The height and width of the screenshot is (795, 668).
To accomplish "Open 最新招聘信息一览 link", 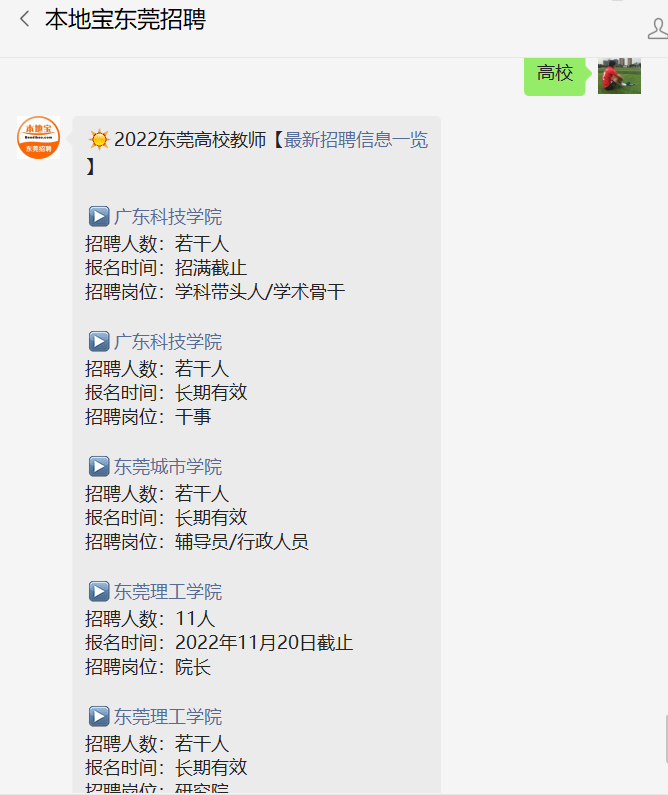I will tap(356, 140).
